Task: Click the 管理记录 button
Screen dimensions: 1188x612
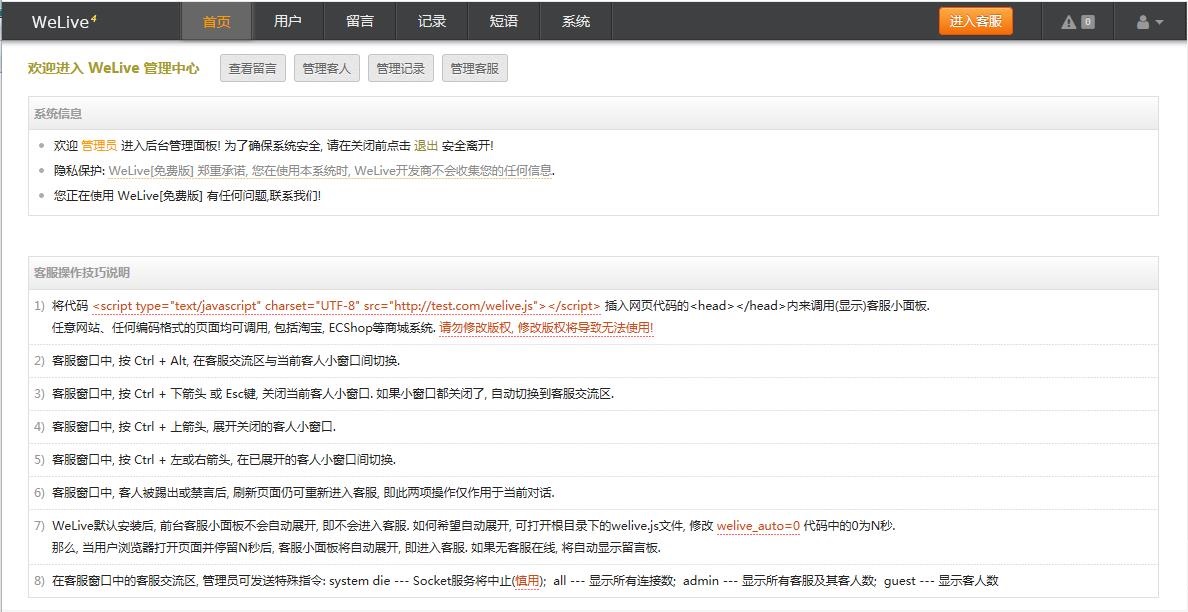Action: click(x=401, y=68)
